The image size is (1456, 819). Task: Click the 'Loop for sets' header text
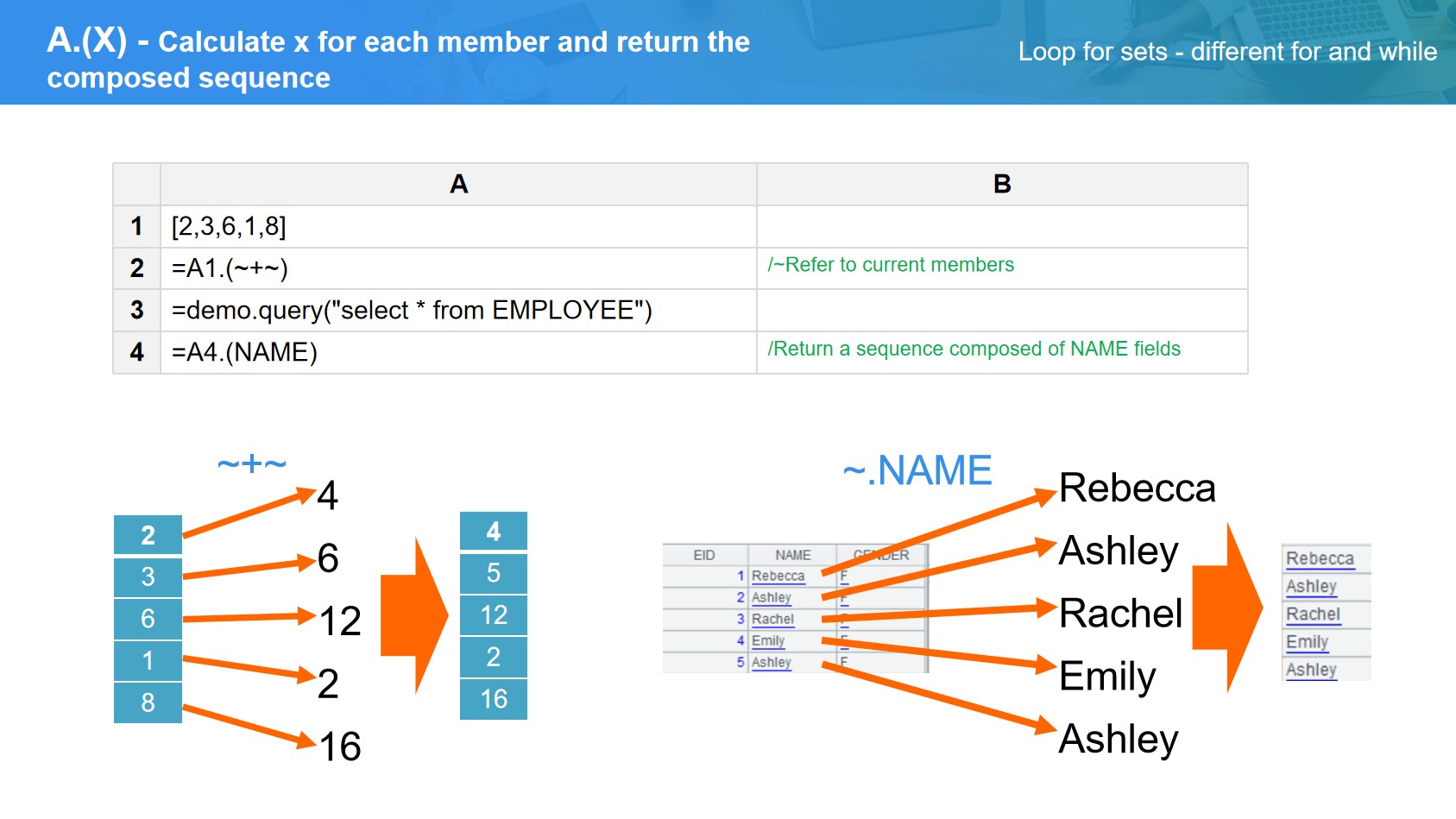(1226, 52)
